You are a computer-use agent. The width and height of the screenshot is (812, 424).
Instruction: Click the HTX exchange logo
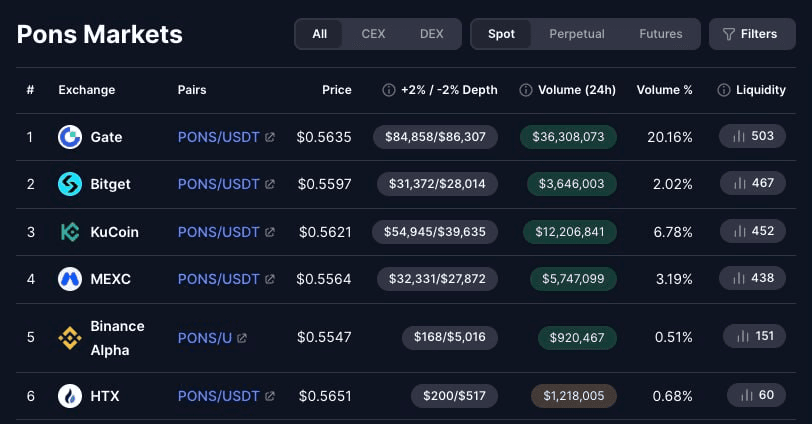point(70,396)
